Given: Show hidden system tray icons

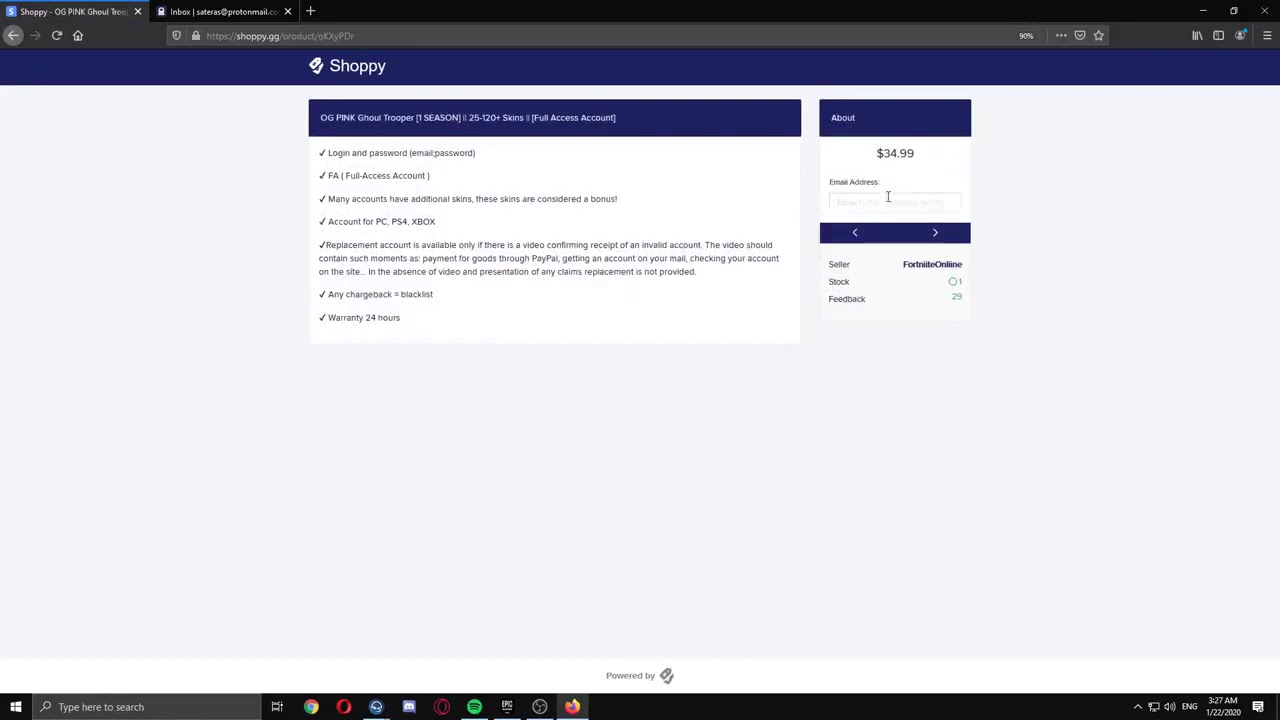Looking at the screenshot, I should point(1137,707).
